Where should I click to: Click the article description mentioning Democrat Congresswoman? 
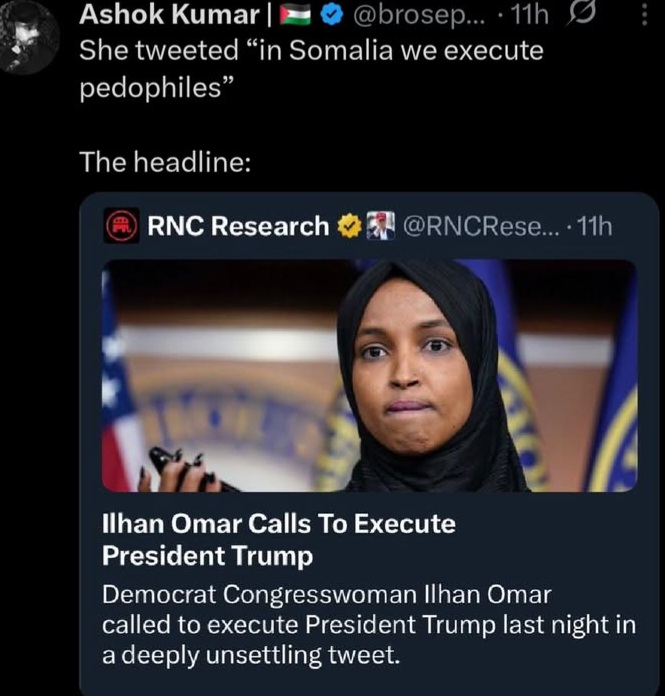[371, 627]
